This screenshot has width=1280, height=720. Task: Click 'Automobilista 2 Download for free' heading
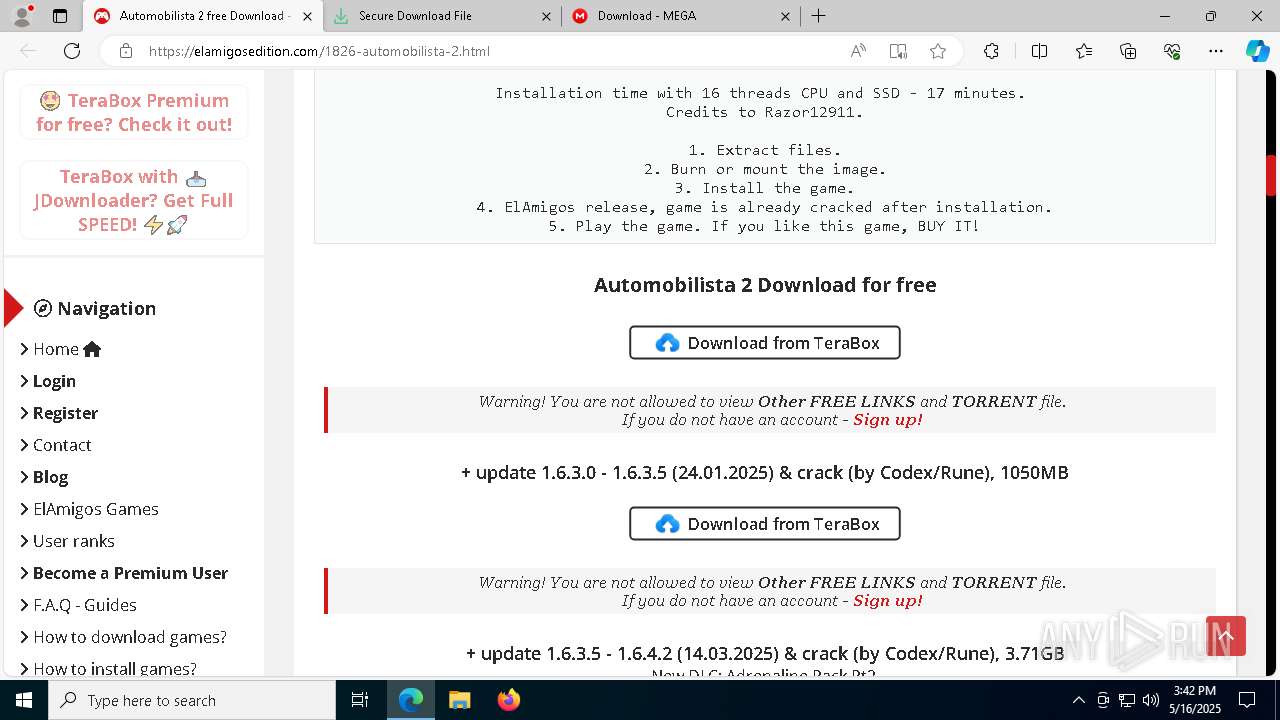click(x=765, y=285)
